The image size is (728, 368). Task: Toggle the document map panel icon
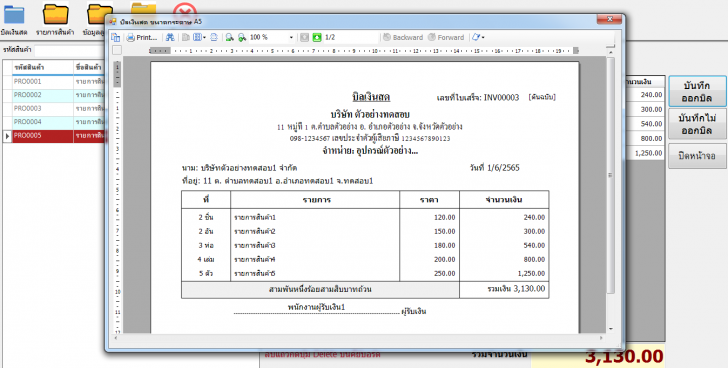pos(116,37)
